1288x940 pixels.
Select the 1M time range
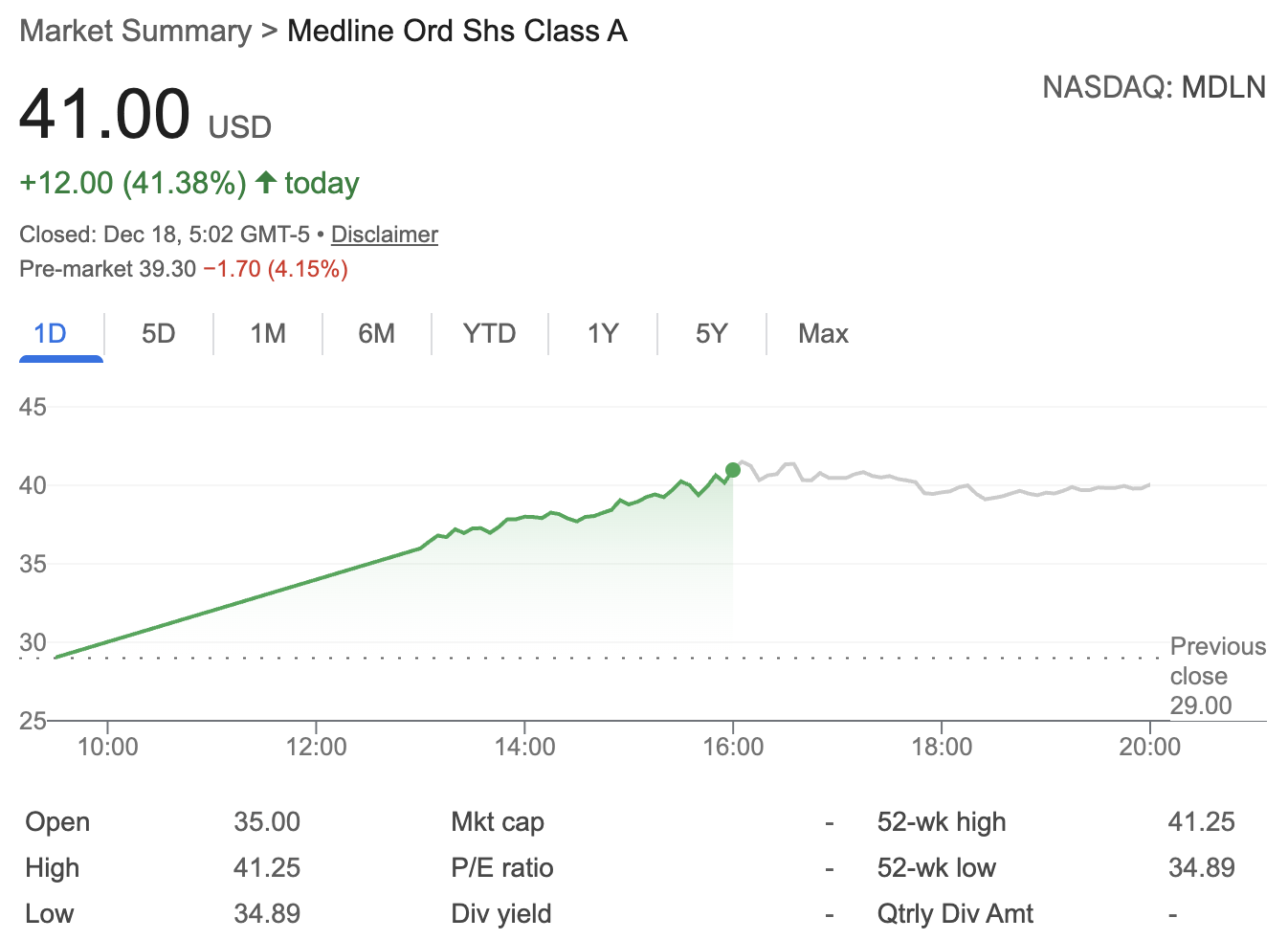(268, 333)
